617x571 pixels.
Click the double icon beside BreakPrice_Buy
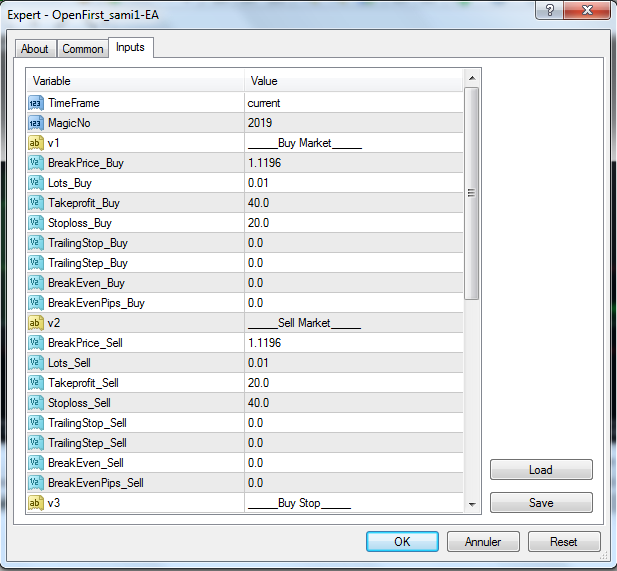tap(36, 163)
